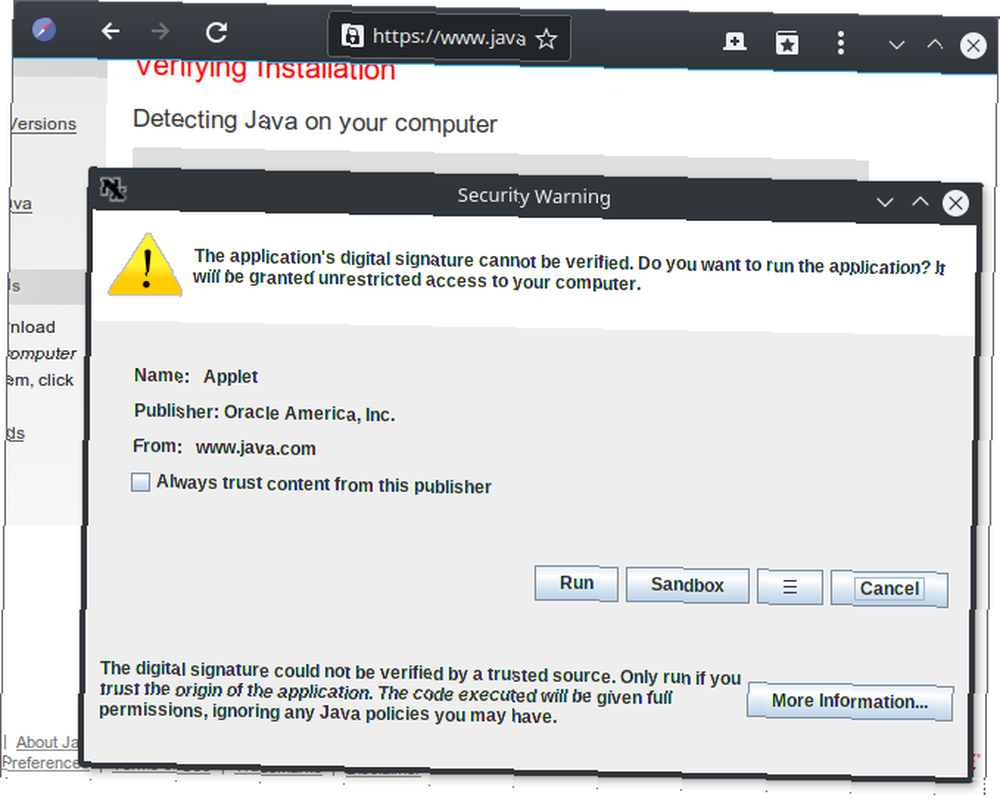
Task: Open the About Java link in page footer
Action: [47, 743]
